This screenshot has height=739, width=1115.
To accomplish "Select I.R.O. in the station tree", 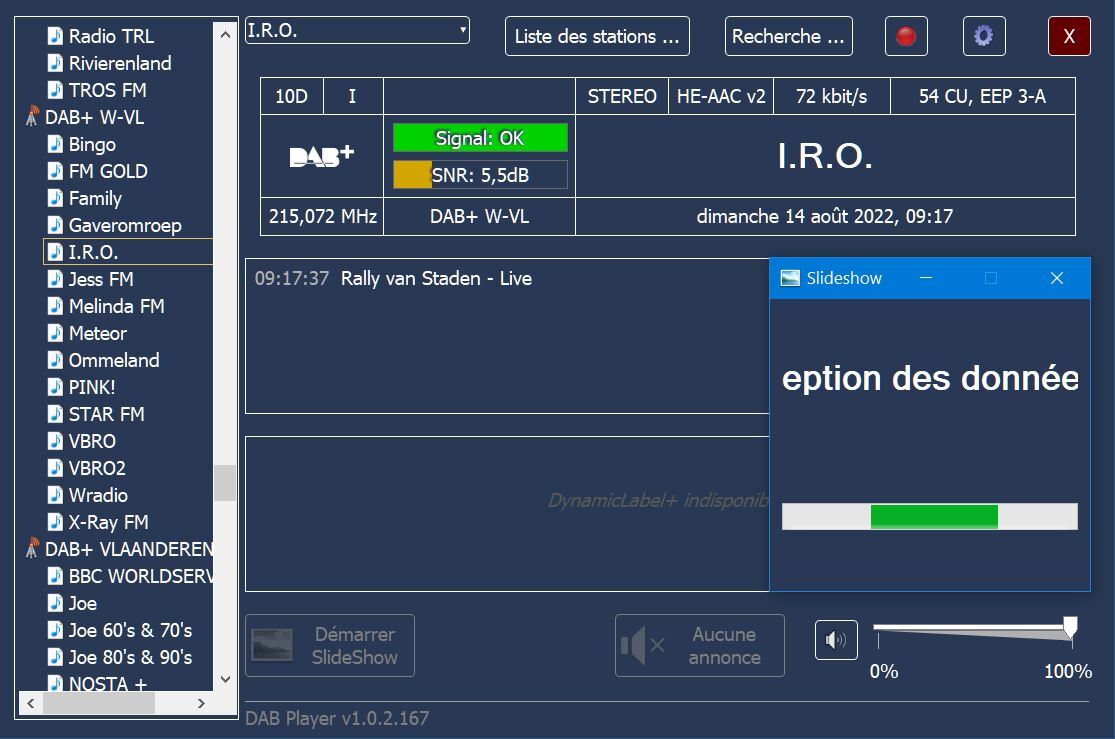I will 128,252.
